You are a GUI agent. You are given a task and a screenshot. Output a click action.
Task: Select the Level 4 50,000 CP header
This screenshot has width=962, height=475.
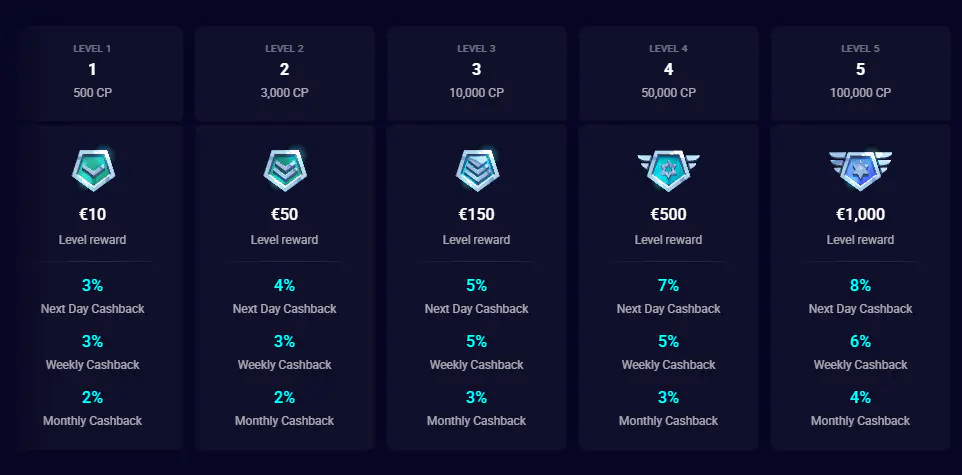click(x=668, y=70)
